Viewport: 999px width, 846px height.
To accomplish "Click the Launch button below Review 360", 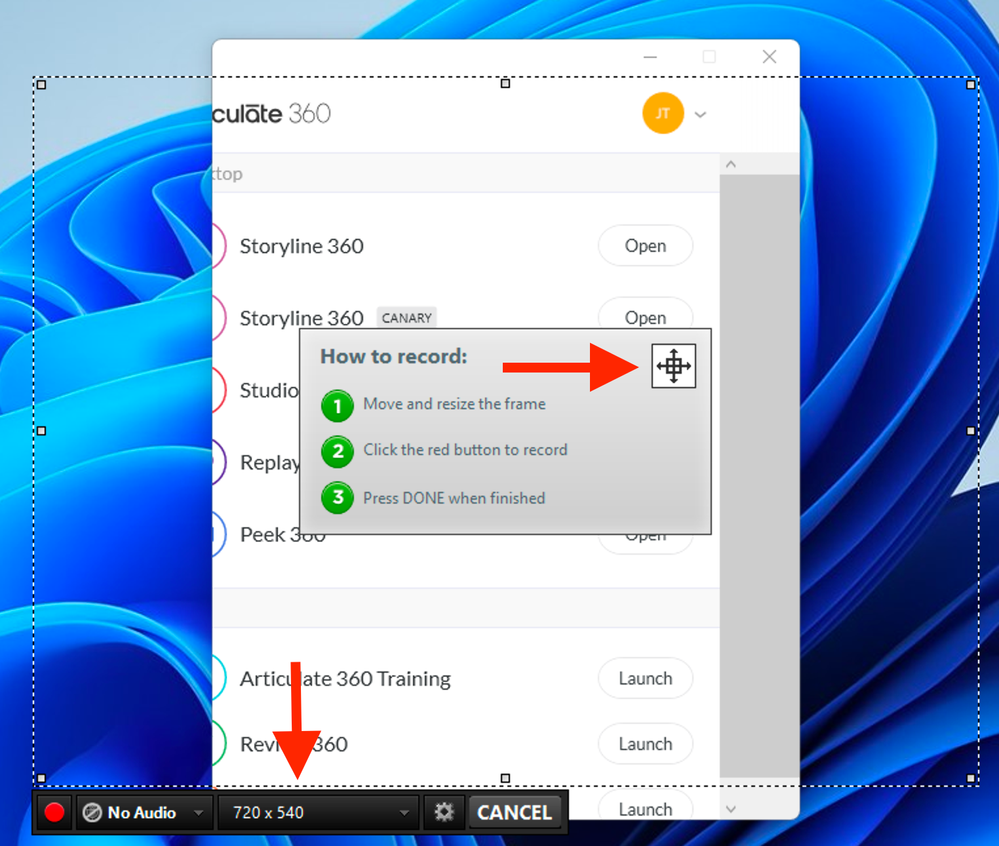I will coord(645,805).
